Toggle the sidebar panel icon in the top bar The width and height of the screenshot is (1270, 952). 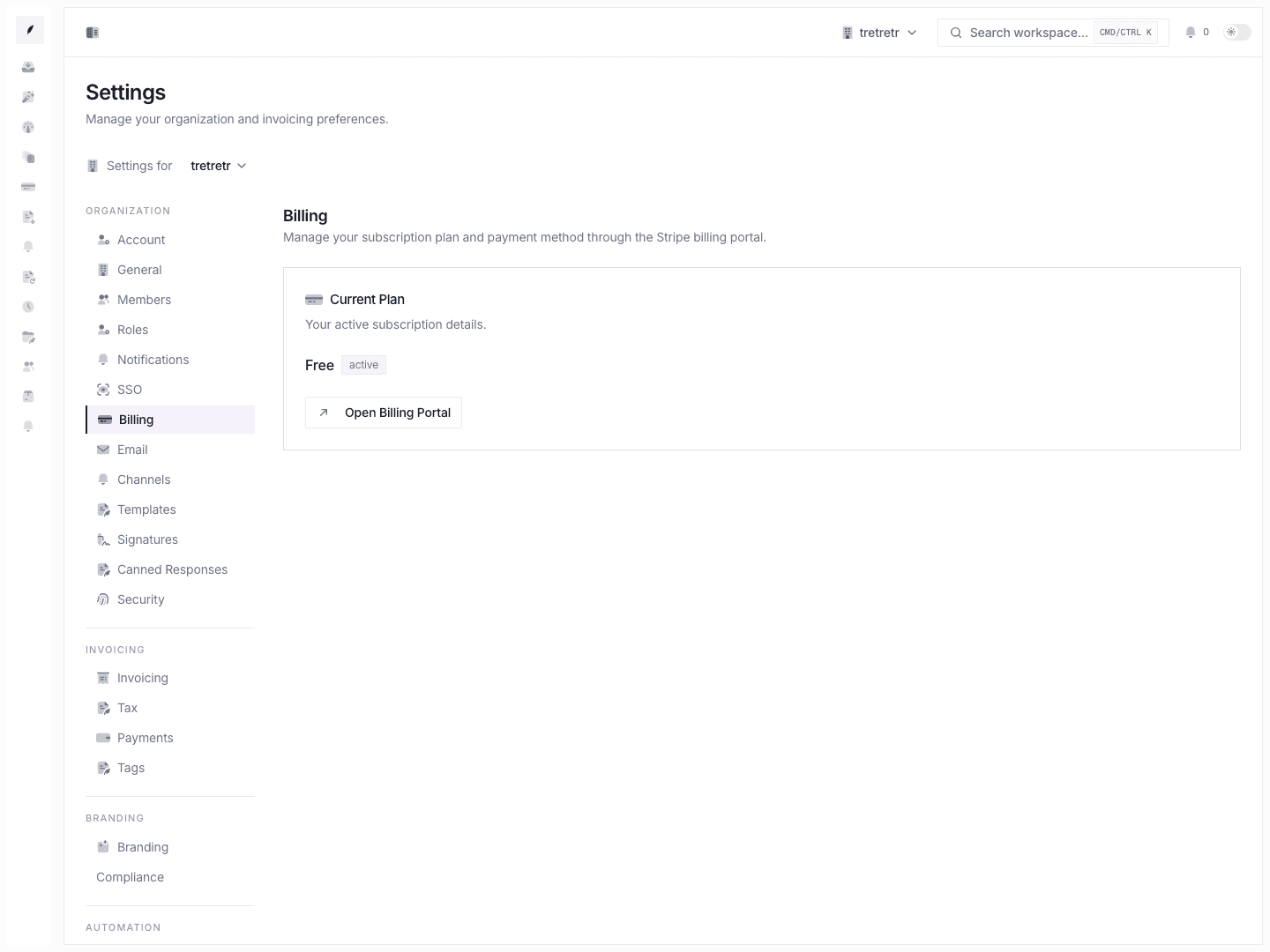pos(93,33)
